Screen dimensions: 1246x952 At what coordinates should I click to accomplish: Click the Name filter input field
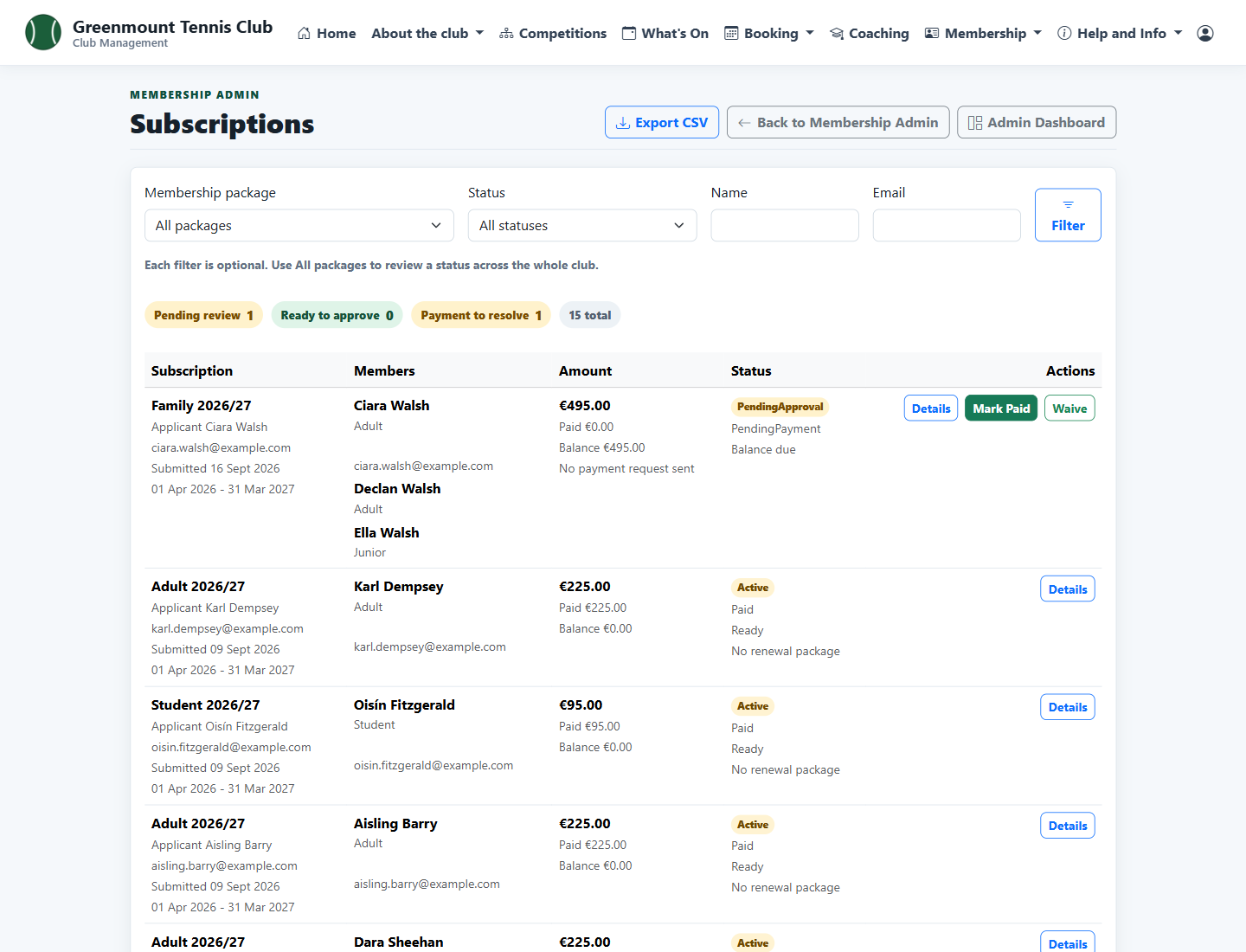785,226
